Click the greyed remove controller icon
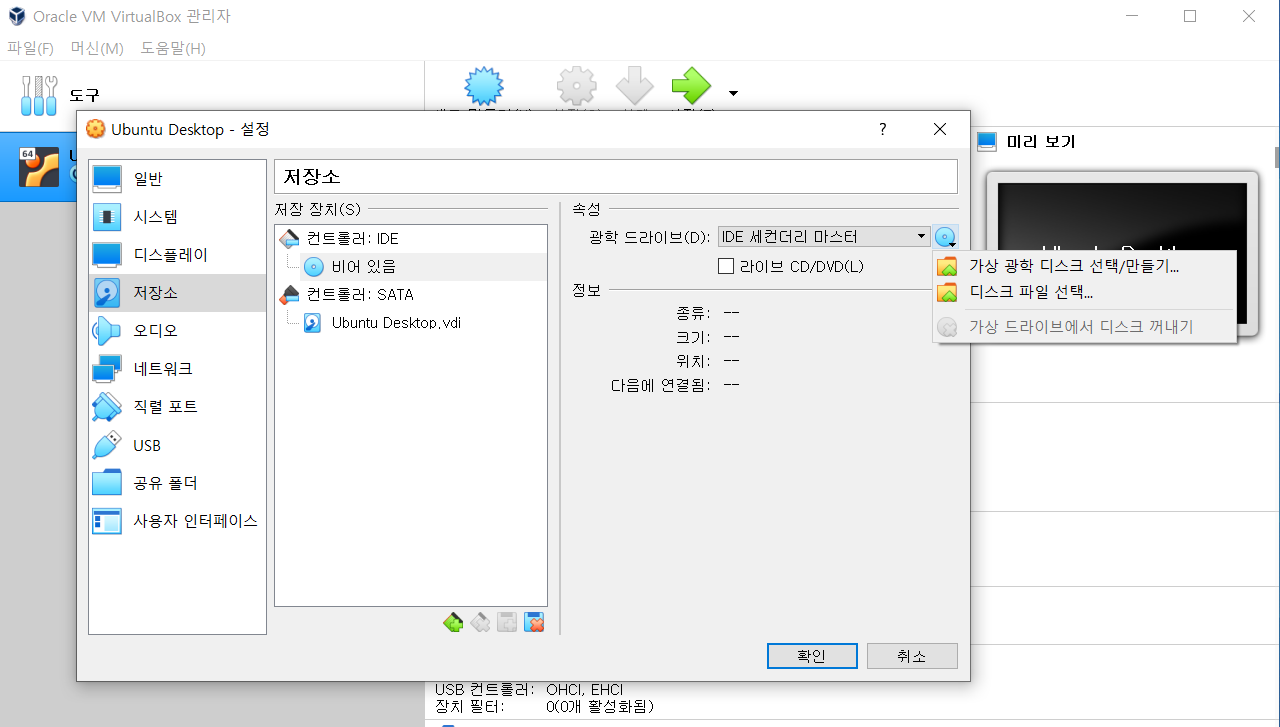Screen dimensions: 1280x727 (x=480, y=622)
